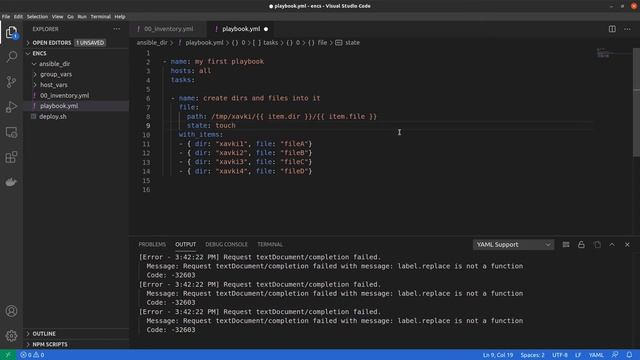The height and width of the screenshot is (360, 640).
Task: Open the View menu
Action: [58, 17]
